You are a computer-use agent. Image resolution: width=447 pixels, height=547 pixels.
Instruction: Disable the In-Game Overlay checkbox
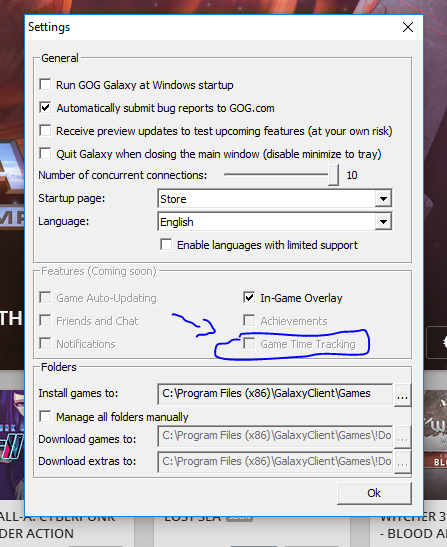coord(249,298)
